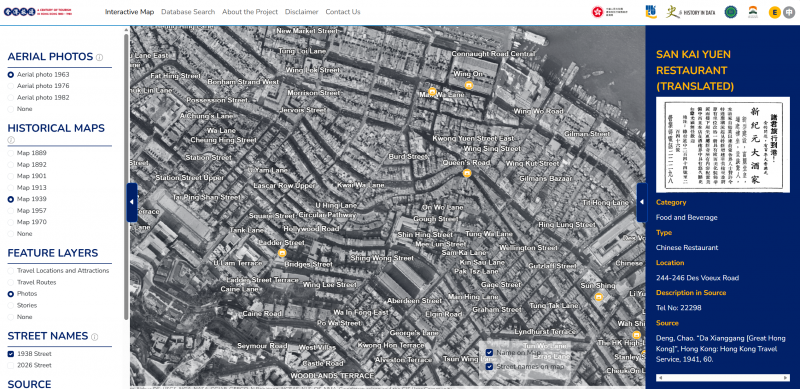
Task: Click left arrow of details panel scrollbar
Action: [660, 378]
